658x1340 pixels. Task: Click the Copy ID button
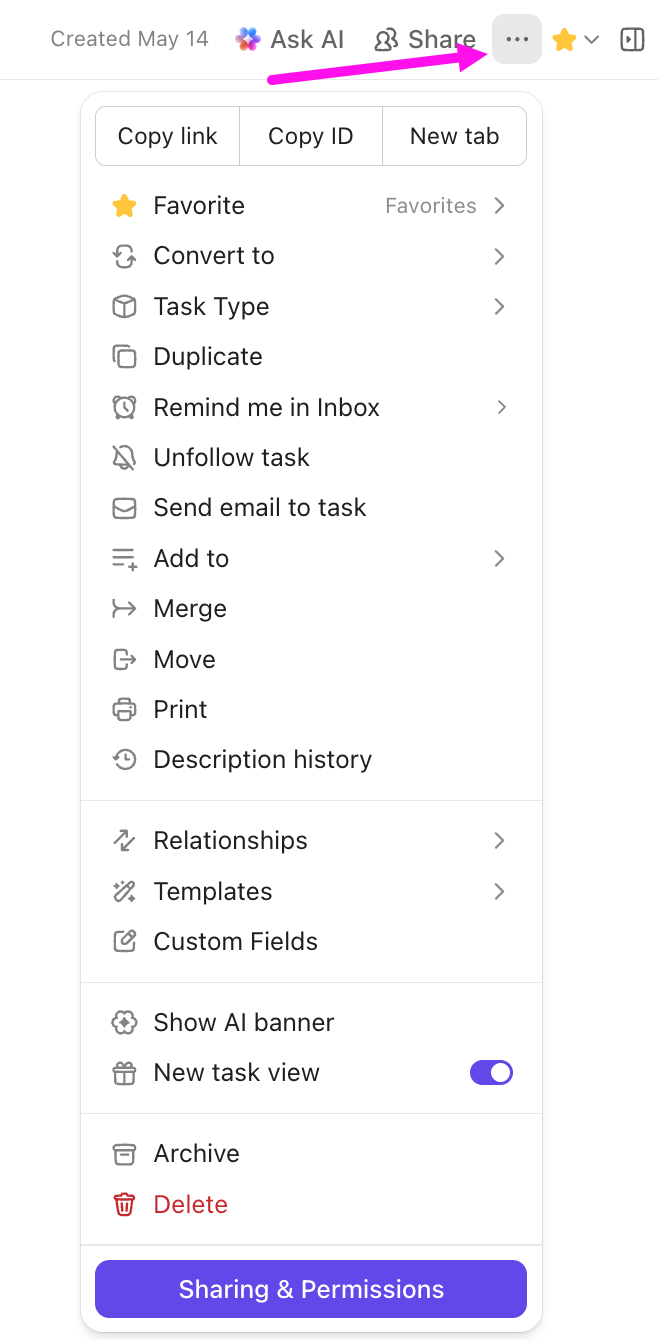[x=310, y=136]
